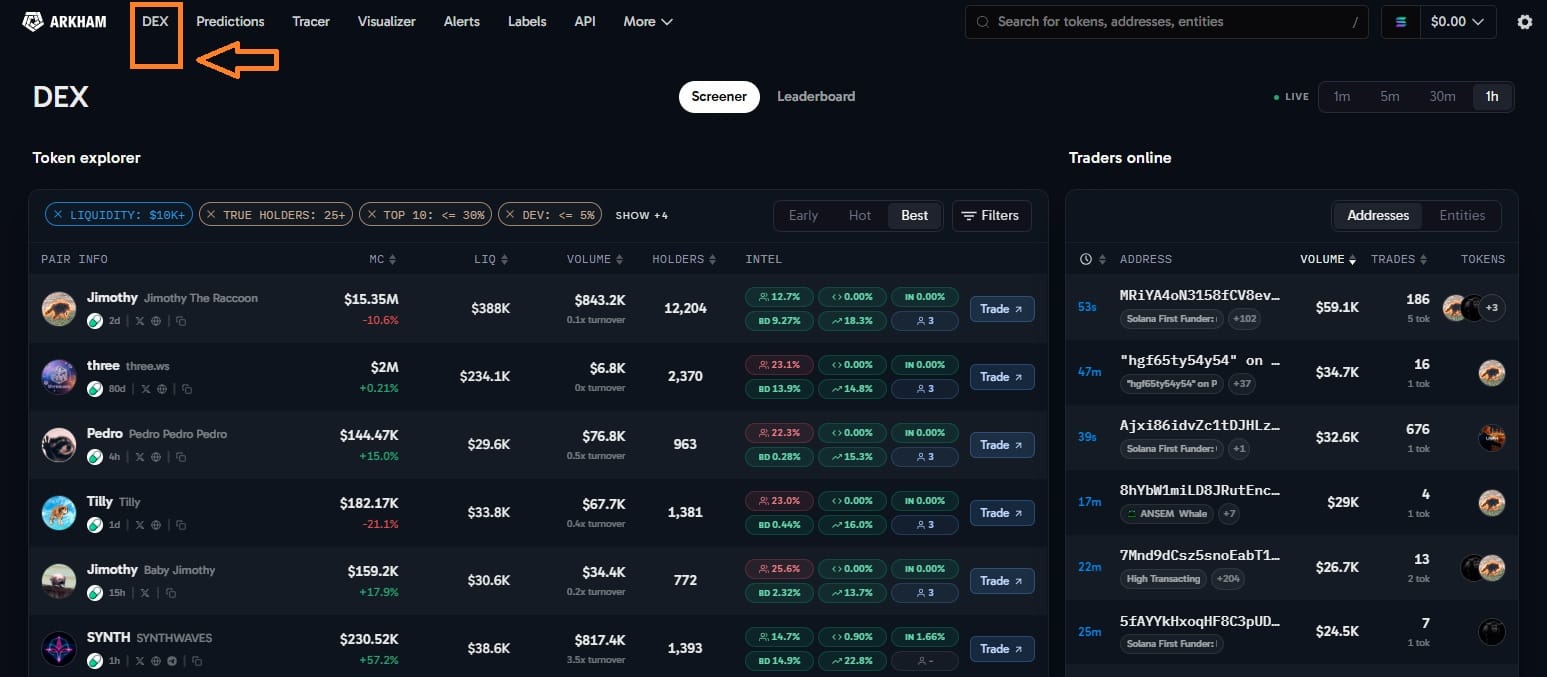
Task: Show Addresses in Traders online
Action: (1377, 215)
